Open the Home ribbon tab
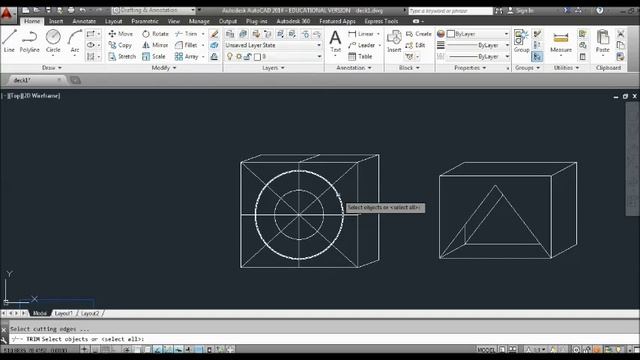Screen dimensions: 640x360 (x=32, y=21)
